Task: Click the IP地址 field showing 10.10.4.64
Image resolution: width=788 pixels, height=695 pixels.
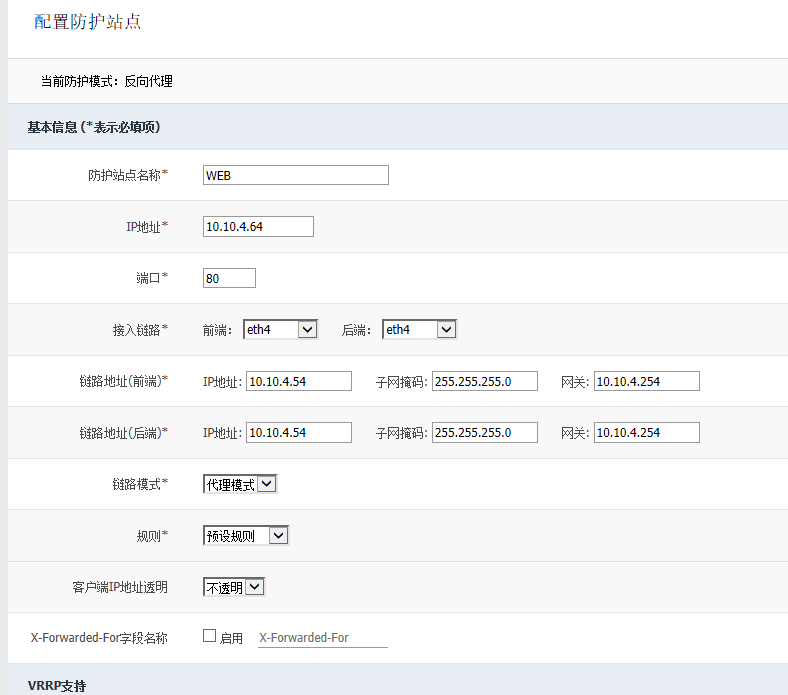Action: click(258, 227)
